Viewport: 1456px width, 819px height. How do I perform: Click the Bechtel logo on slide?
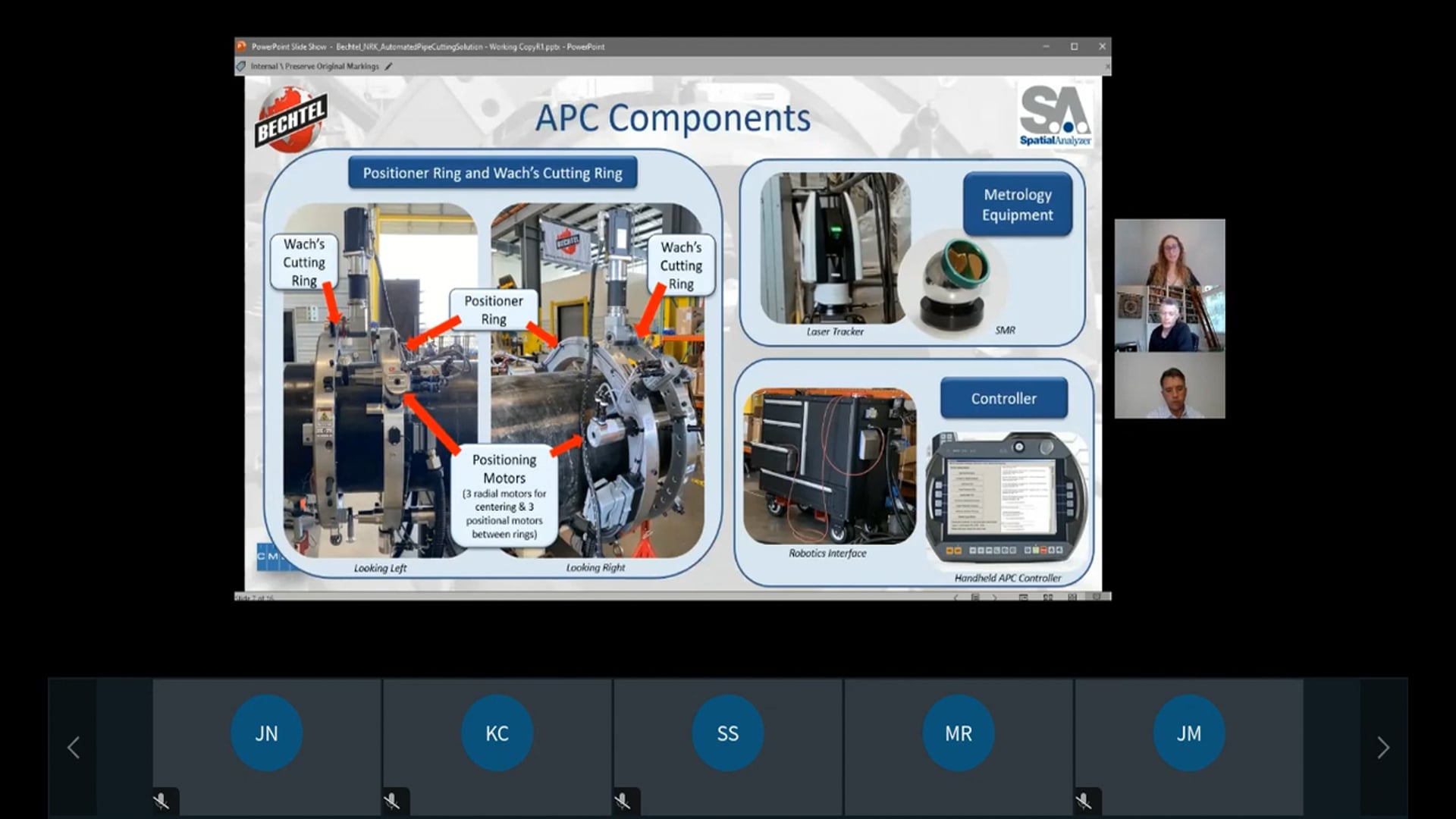click(x=290, y=120)
